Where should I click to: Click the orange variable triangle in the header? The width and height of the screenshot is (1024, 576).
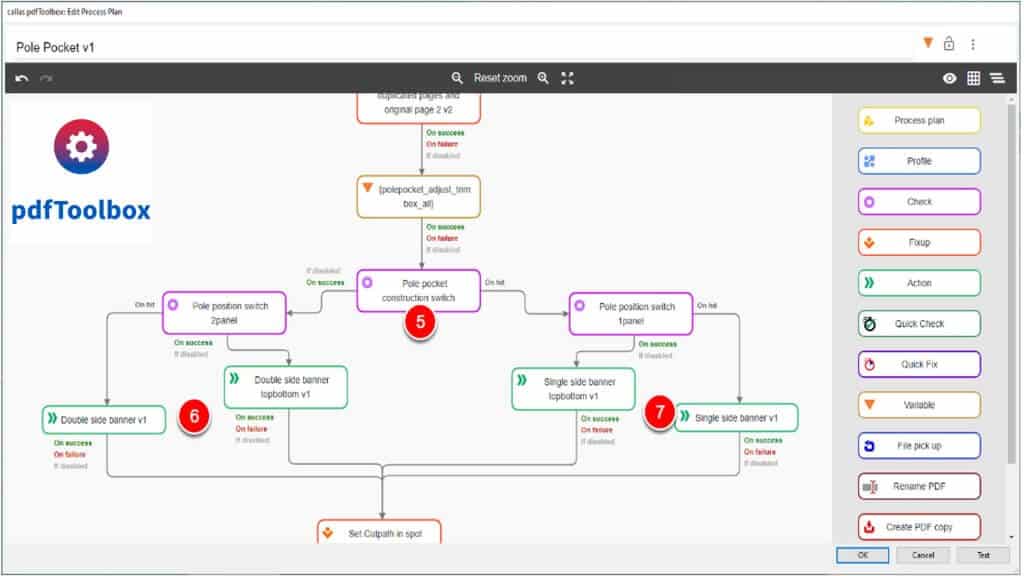click(x=928, y=42)
